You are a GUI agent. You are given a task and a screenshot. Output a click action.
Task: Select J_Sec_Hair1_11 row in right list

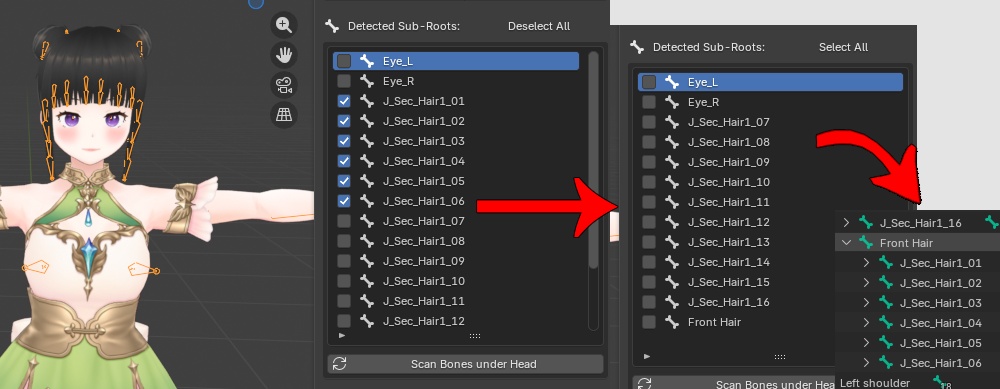click(770, 202)
